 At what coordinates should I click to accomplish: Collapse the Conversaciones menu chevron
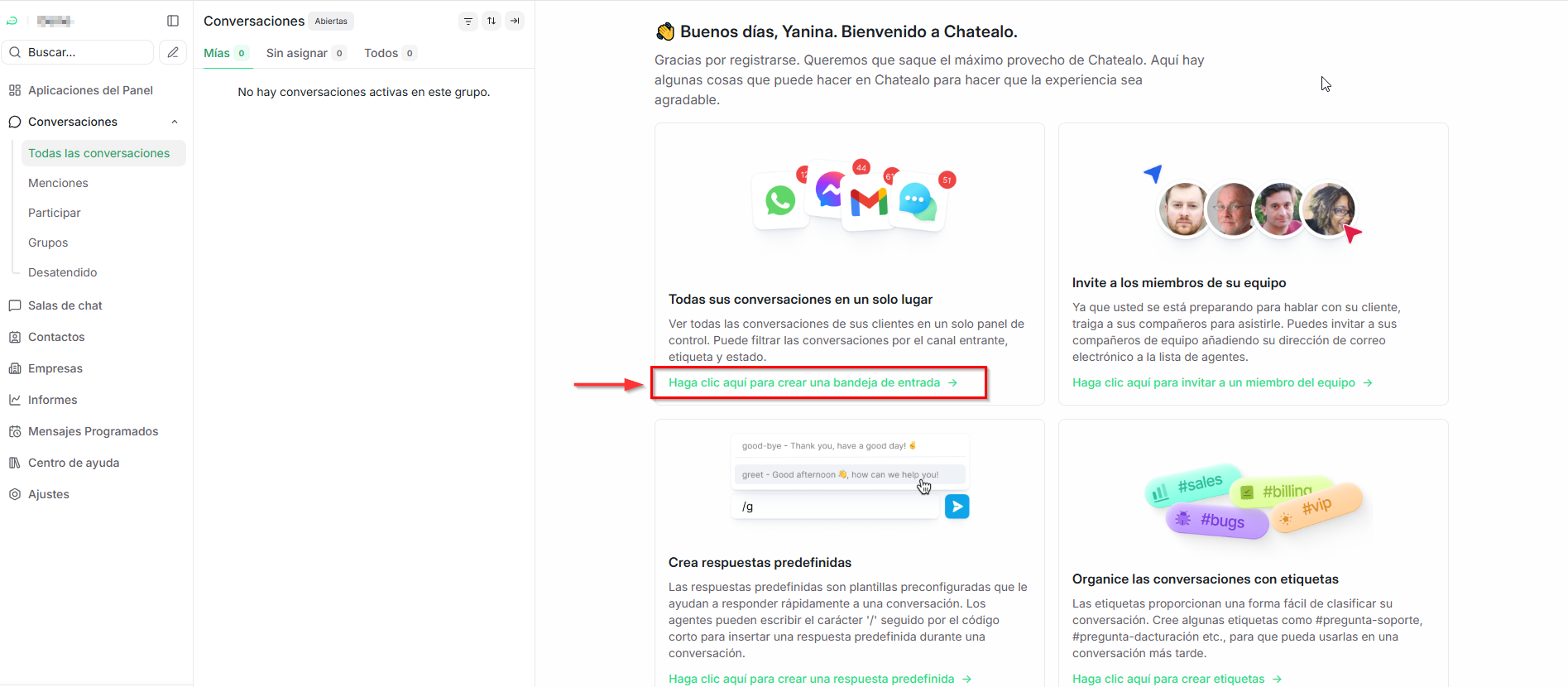[175, 122]
